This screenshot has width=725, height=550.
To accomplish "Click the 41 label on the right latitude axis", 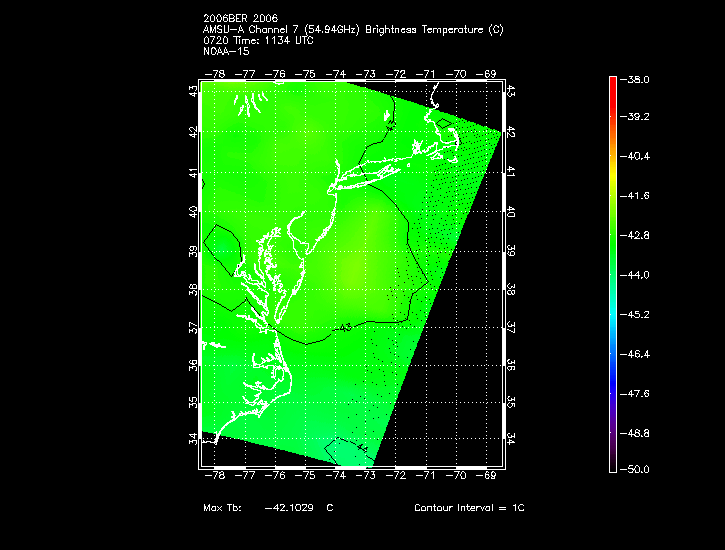I will pos(511,172).
